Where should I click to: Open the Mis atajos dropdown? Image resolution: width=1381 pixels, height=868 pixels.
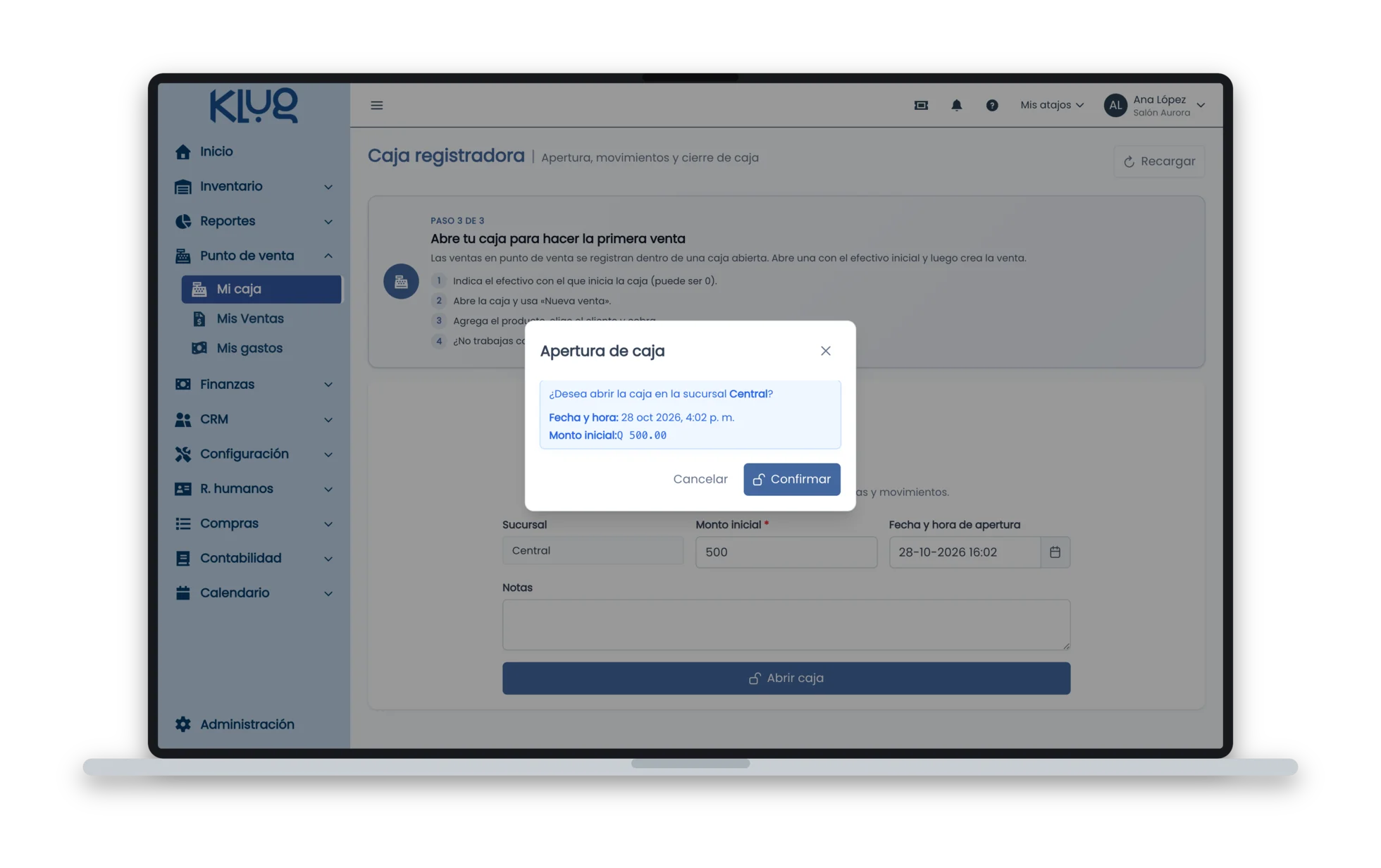tap(1051, 105)
